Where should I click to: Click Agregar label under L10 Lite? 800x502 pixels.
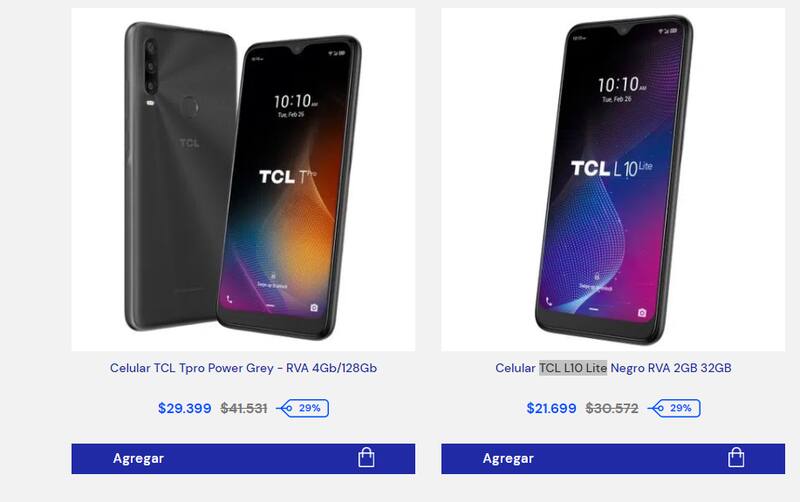click(508, 459)
